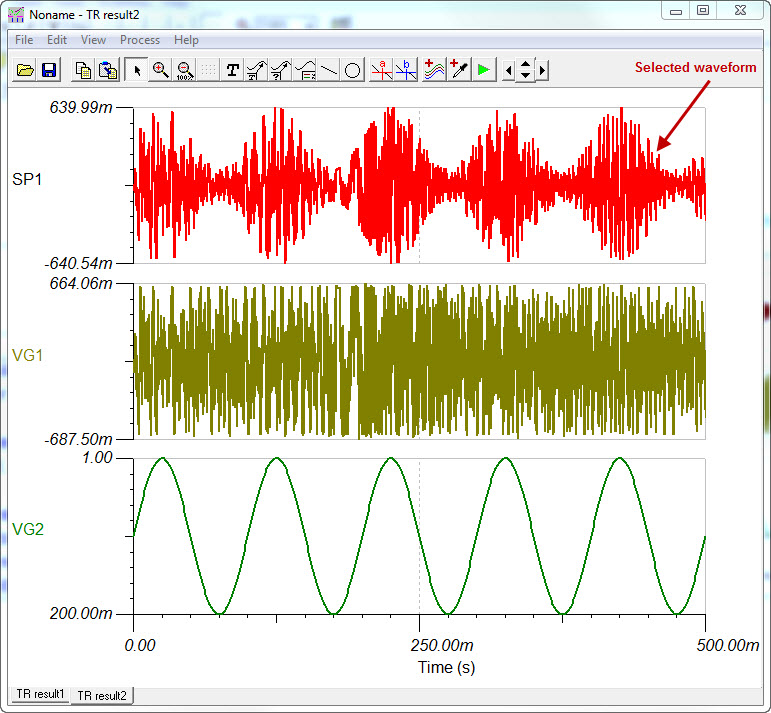Select the pointer arrow tool
The height and width of the screenshot is (713, 771).
pos(136,70)
